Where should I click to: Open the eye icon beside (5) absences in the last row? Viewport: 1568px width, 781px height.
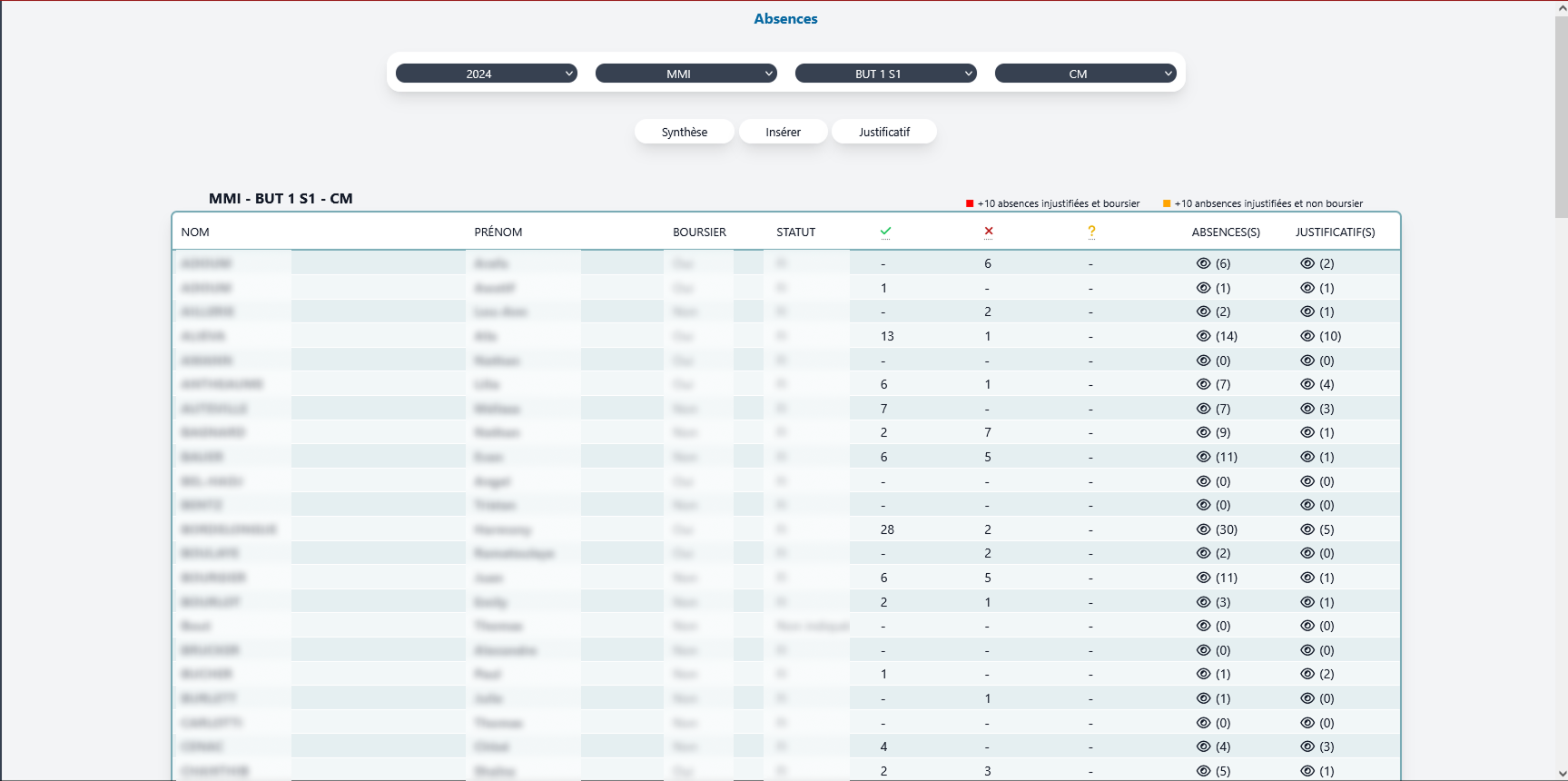pyautogui.click(x=1204, y=771)
